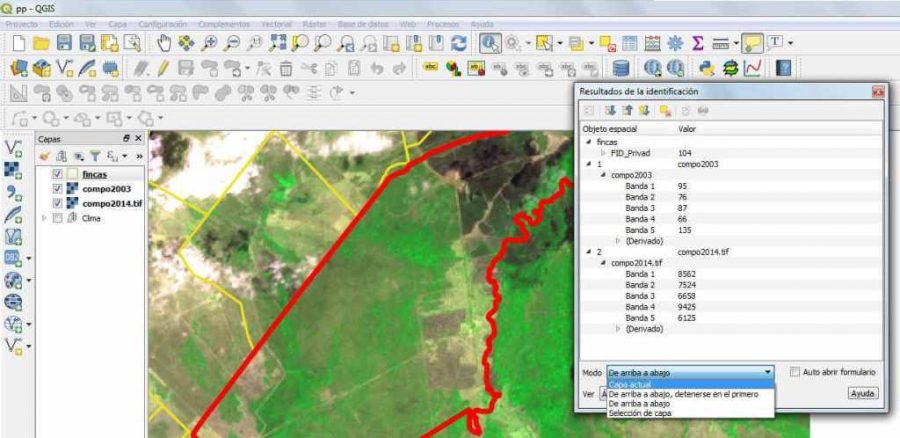Enable Auto abrir formulario checkbox

[x=795, y=372]
